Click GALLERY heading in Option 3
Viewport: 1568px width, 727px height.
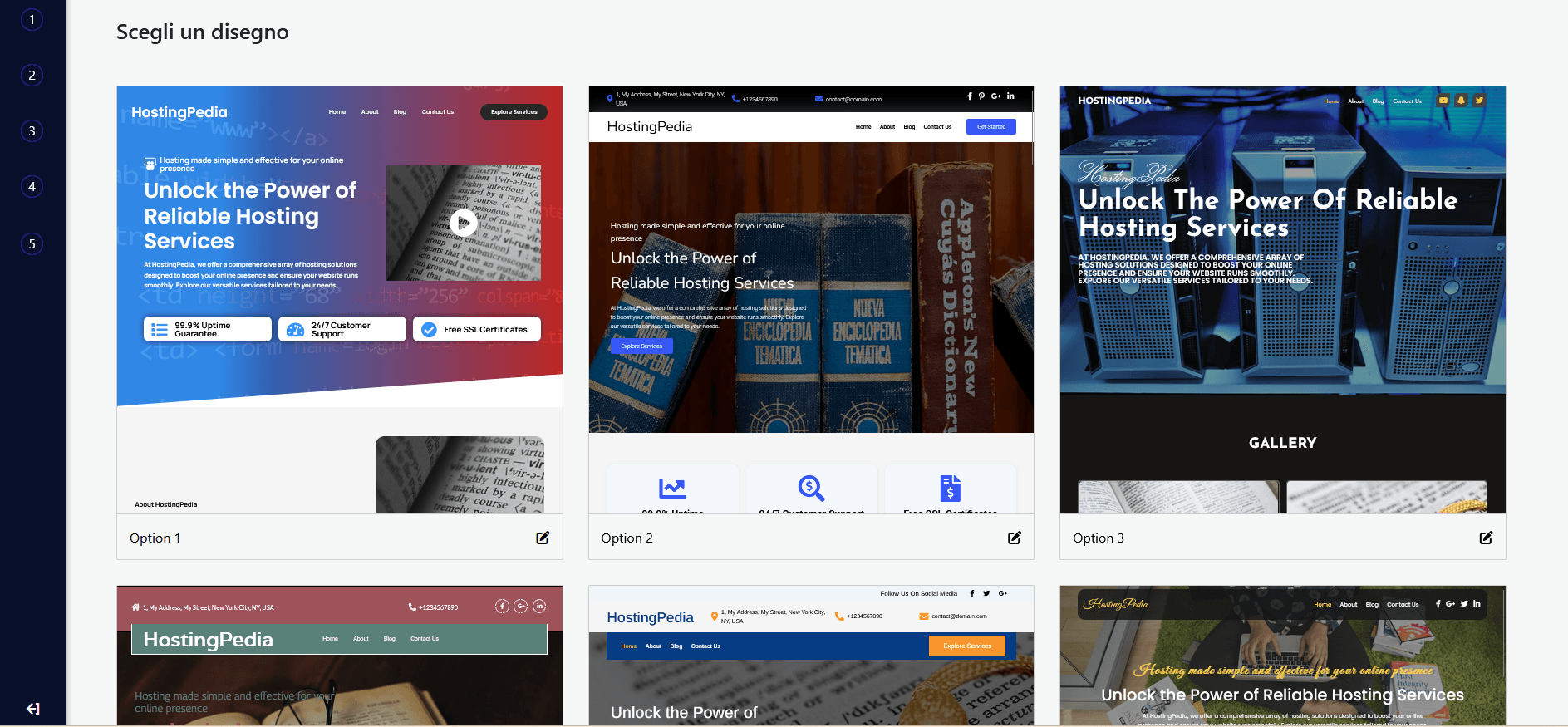click(x=1282, y=443)
